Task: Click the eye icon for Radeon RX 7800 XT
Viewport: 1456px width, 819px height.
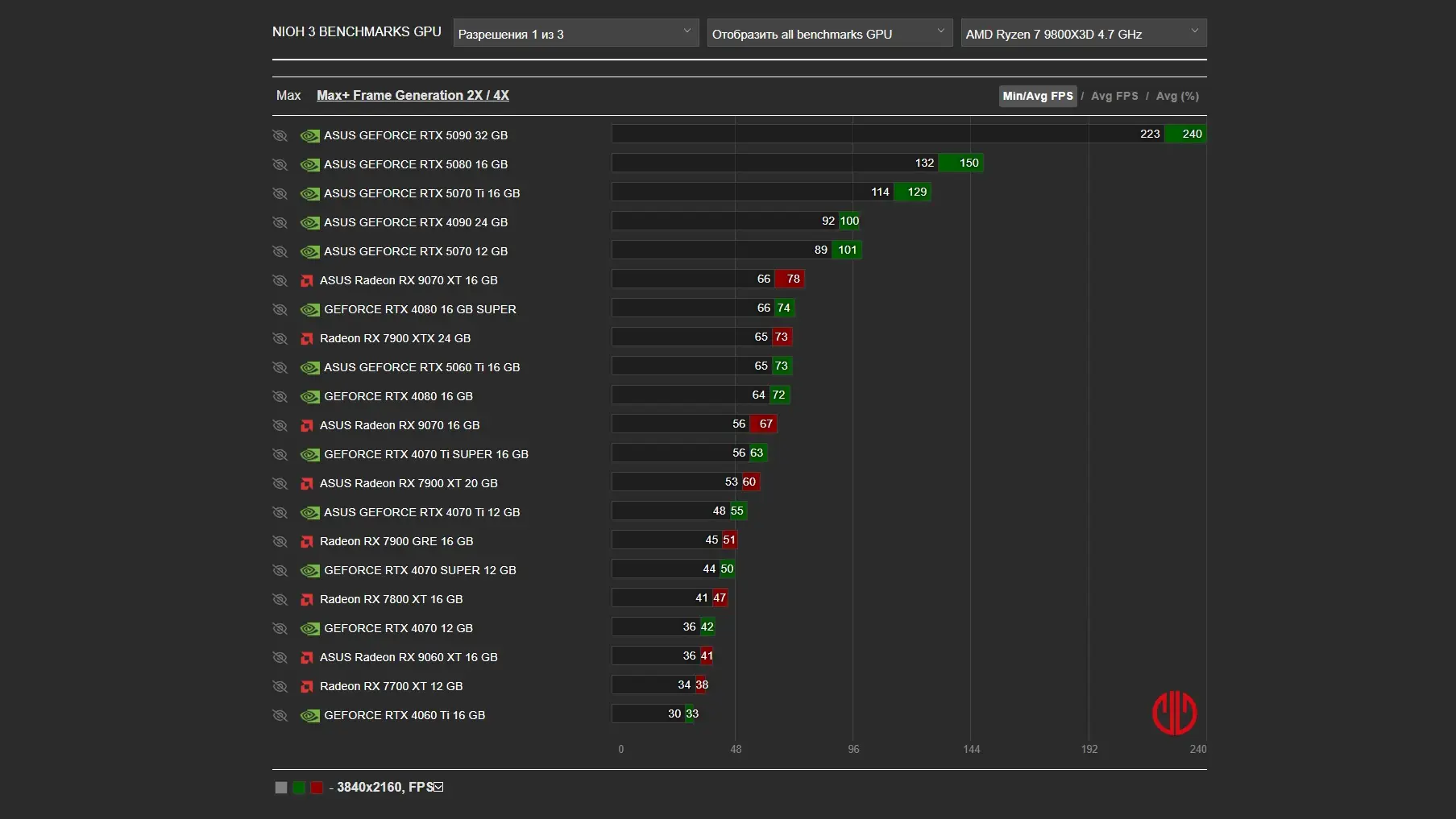Action: click(280, 599)
